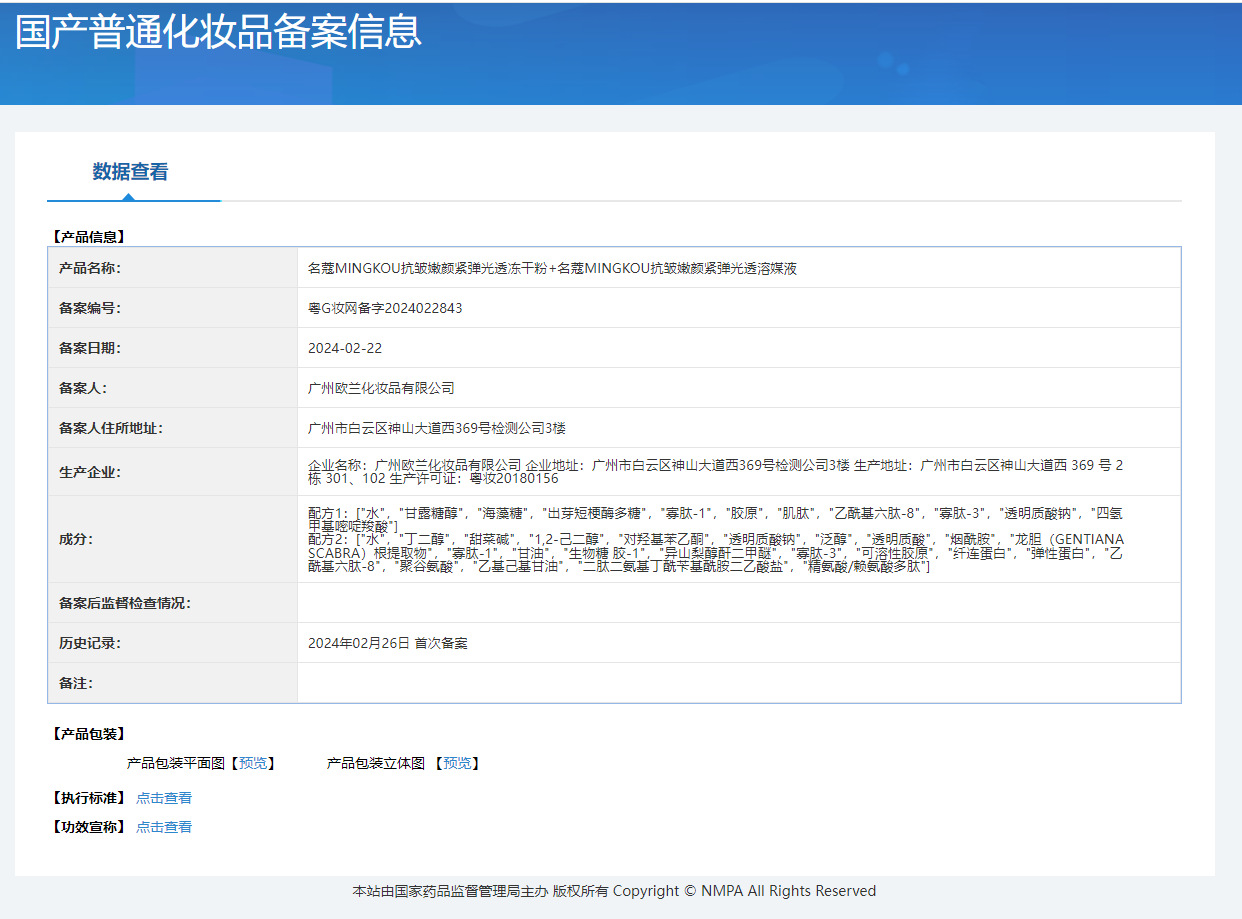This screenshot has height=919, width=1242.
Task: Open 预览 link for 产品包装立体图
Action: click(x=457, y=763)
